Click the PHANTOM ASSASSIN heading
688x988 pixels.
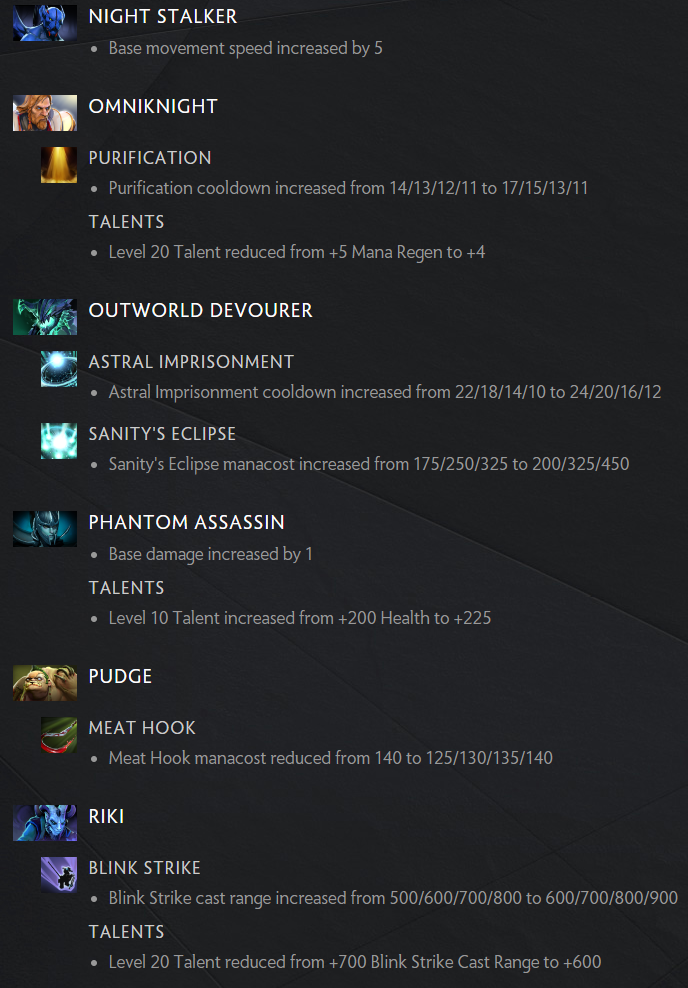click(186, 522)
